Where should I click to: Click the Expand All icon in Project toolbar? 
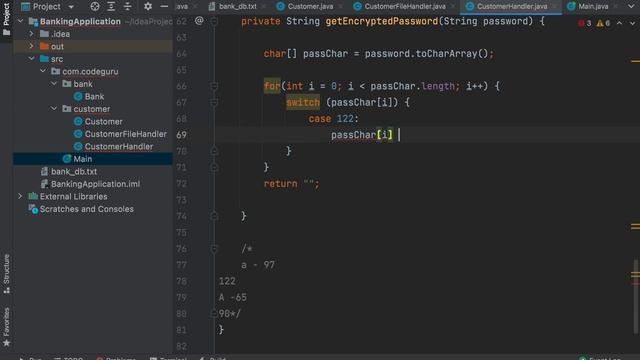click(x=111, y=7)
